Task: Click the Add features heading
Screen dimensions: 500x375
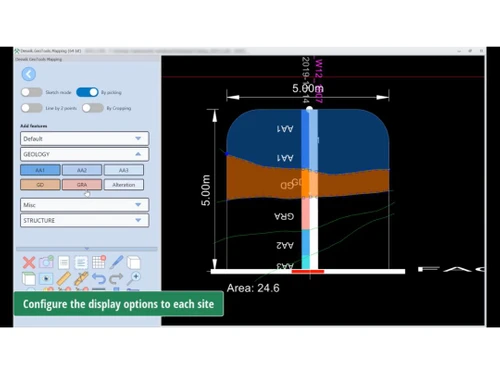Action: click(34, 126)
